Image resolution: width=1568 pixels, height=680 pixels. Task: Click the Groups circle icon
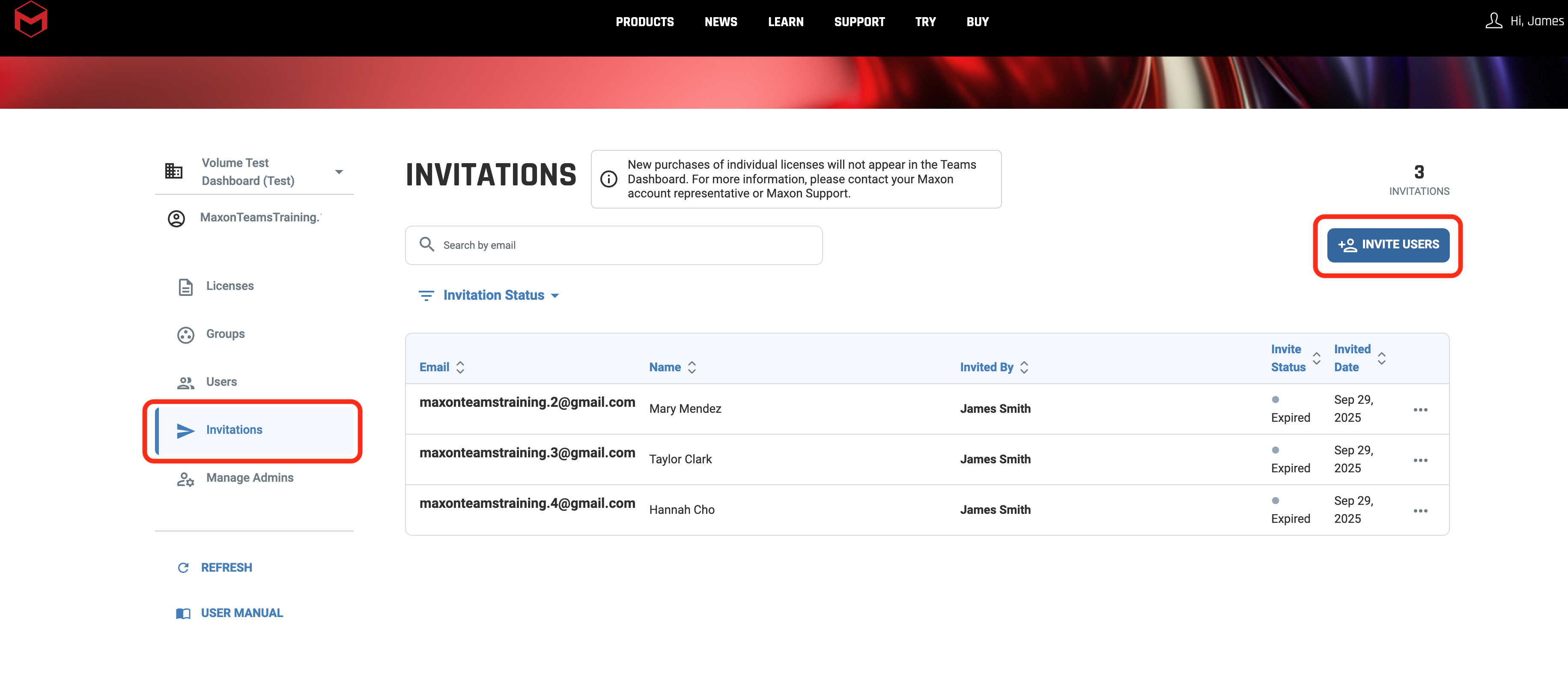(186, 335)
